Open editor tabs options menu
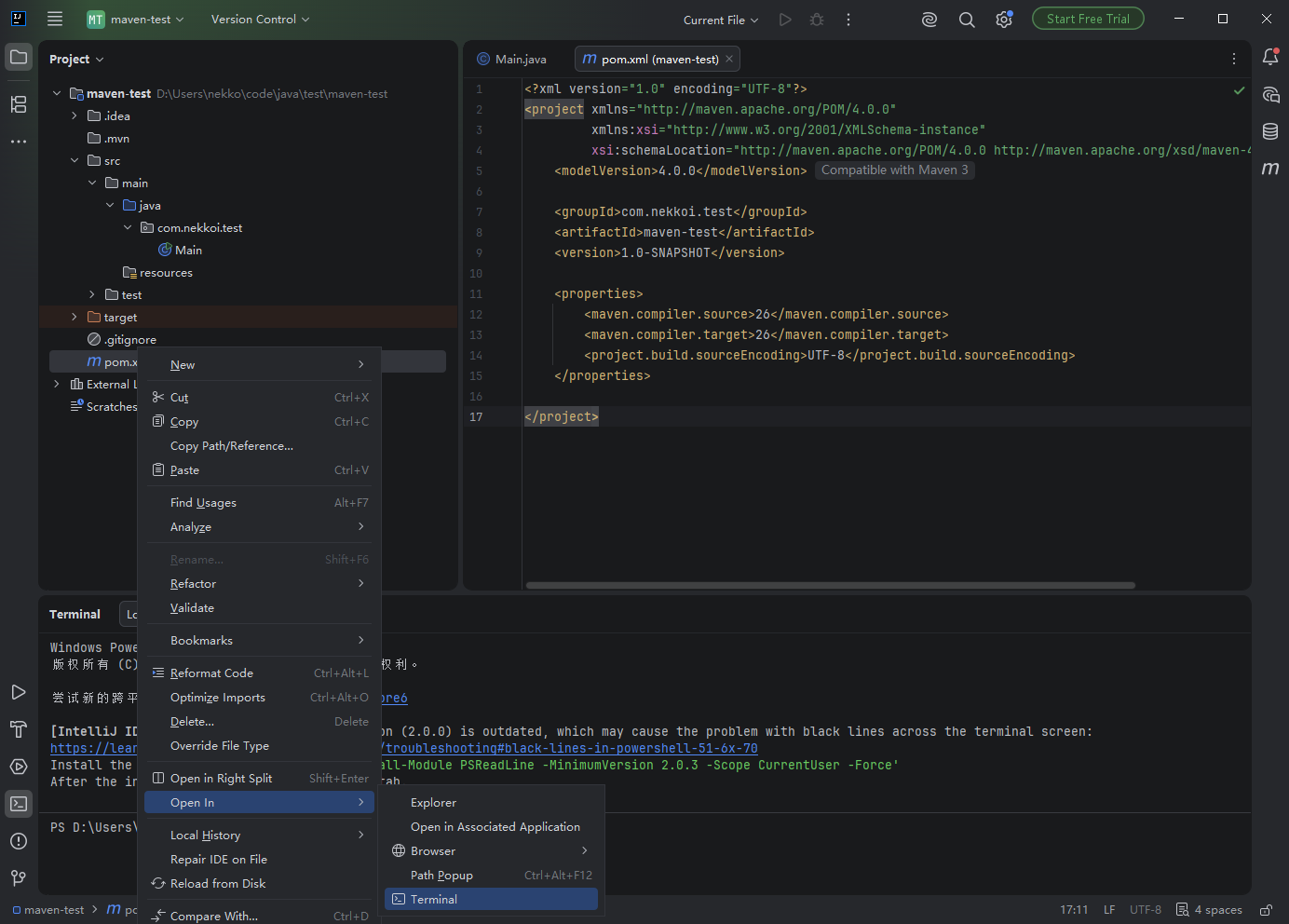The image size is (1289, 924). [1234, 59]
